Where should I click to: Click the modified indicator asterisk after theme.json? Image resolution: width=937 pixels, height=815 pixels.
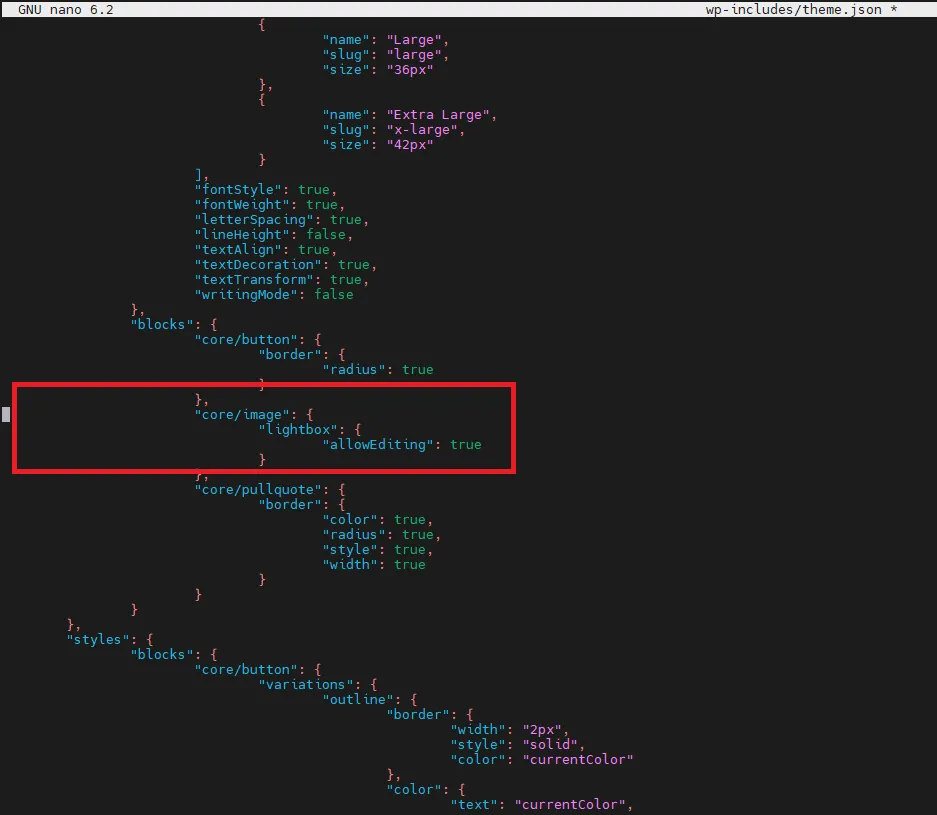click(x=893, y=9)
